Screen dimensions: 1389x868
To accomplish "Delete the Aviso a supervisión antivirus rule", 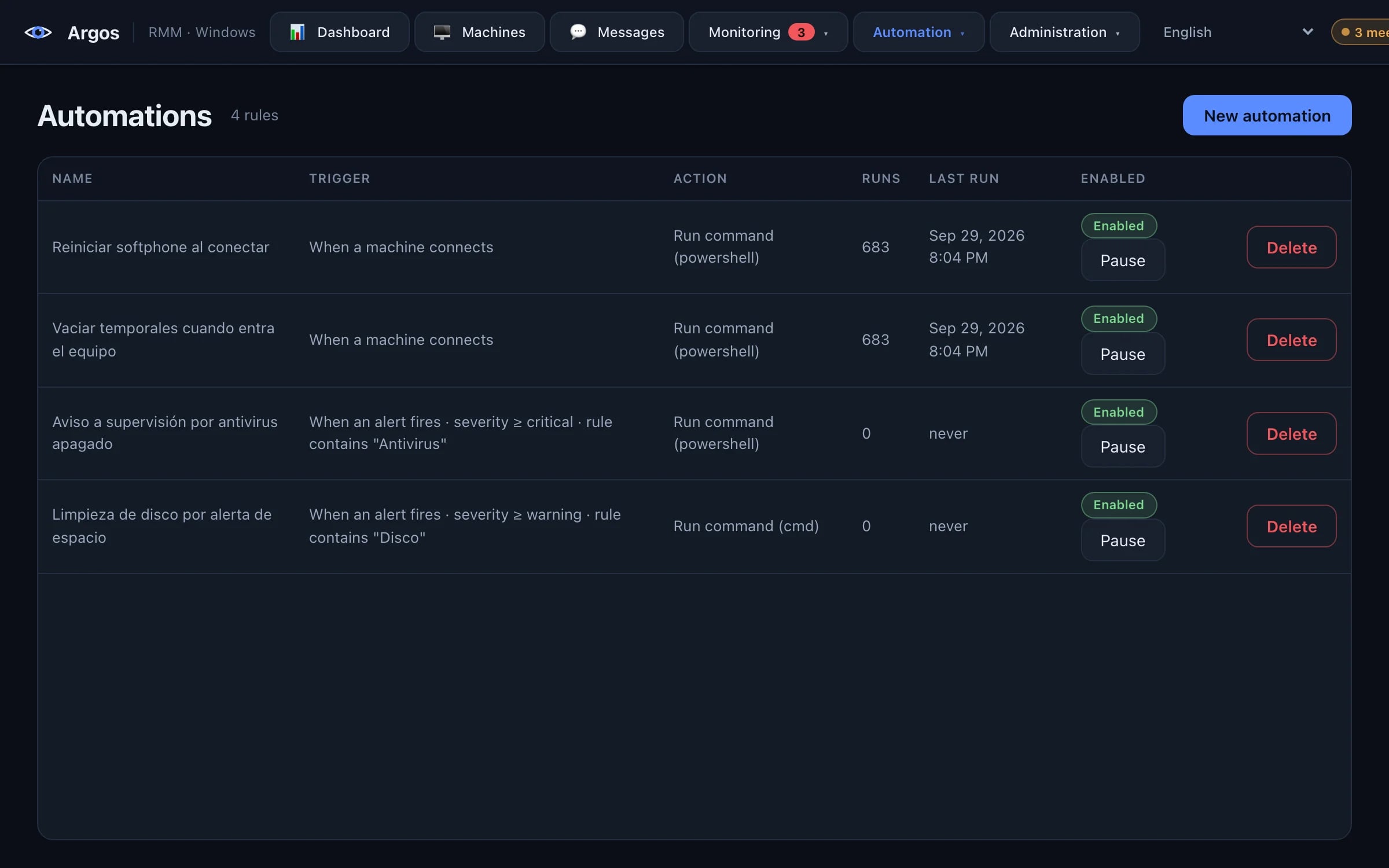I will click(x=1291, y=434).
